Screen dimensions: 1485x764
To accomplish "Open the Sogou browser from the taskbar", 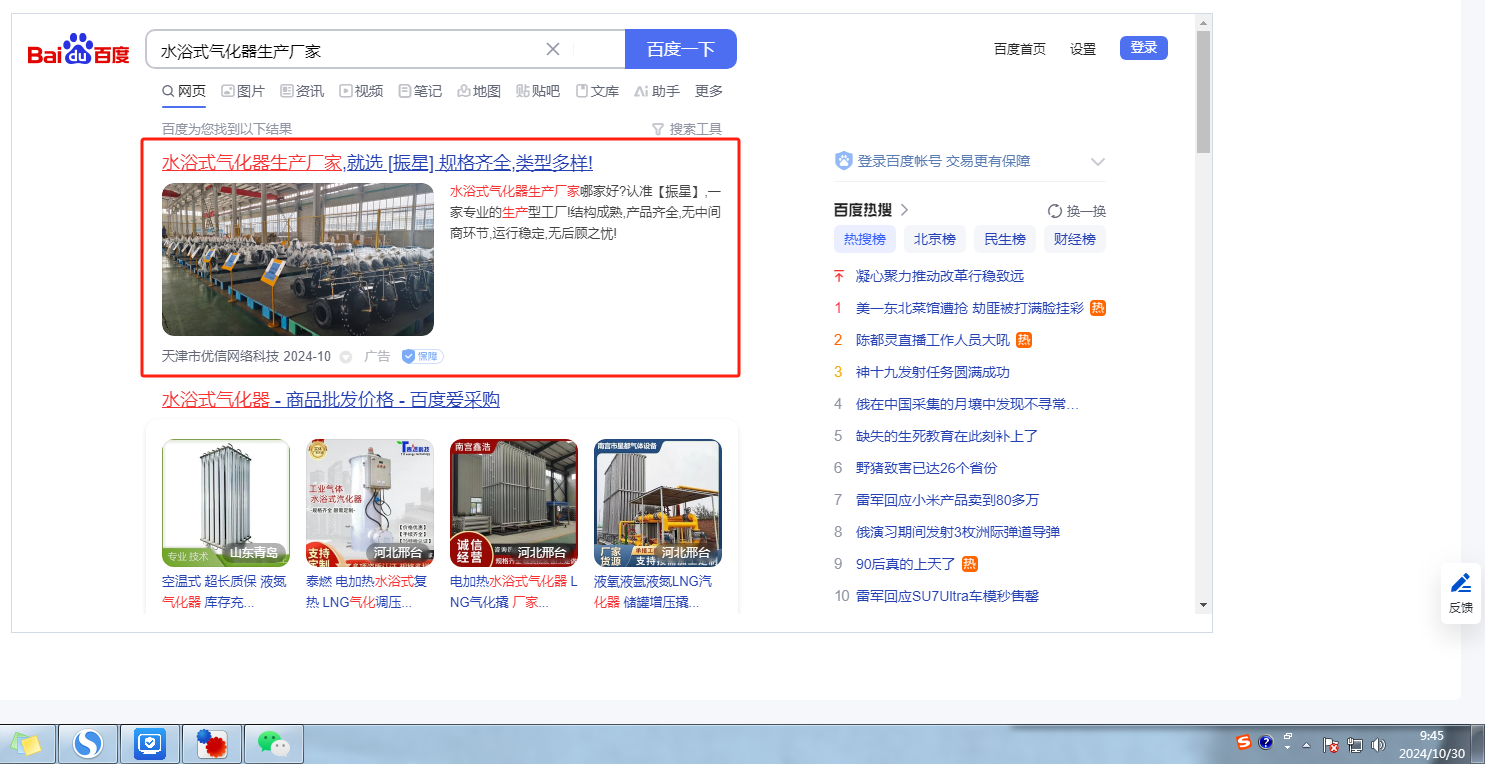I will (x=89, y=743).
